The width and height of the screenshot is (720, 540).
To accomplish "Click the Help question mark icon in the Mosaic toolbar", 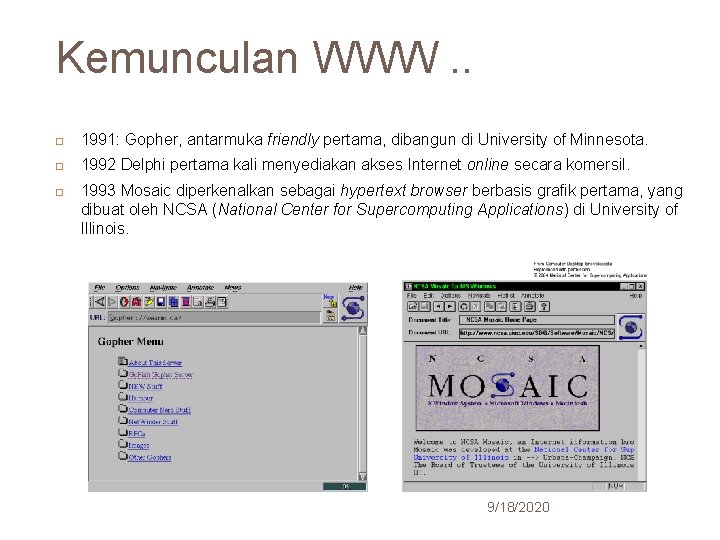I will click(x=544, y=307).
